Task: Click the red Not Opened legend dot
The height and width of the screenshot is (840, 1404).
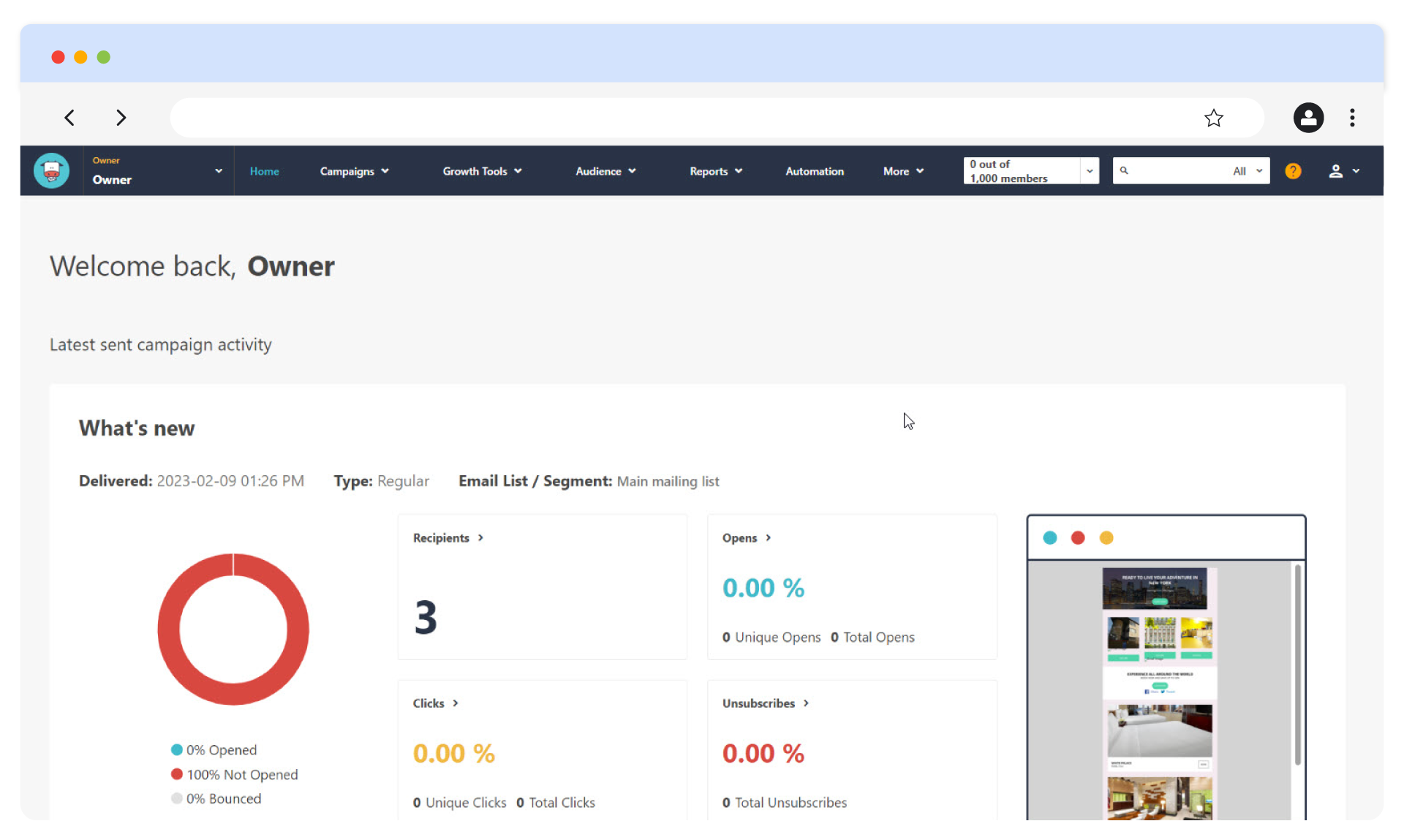Action: click(x=177, y=774)
